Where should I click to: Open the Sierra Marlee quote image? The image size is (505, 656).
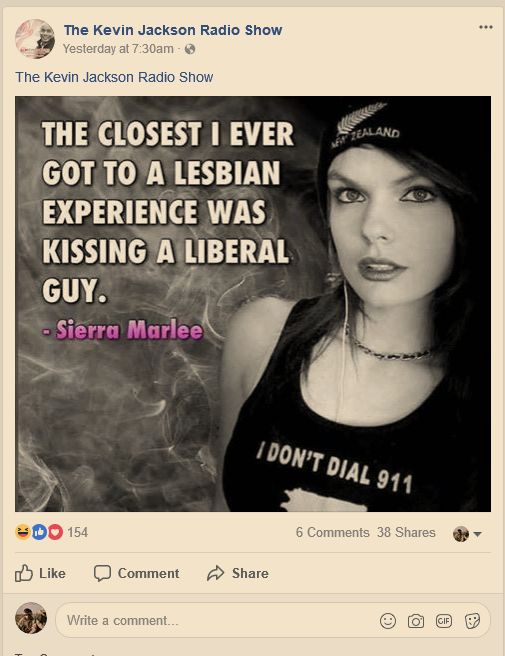[253, 304]
